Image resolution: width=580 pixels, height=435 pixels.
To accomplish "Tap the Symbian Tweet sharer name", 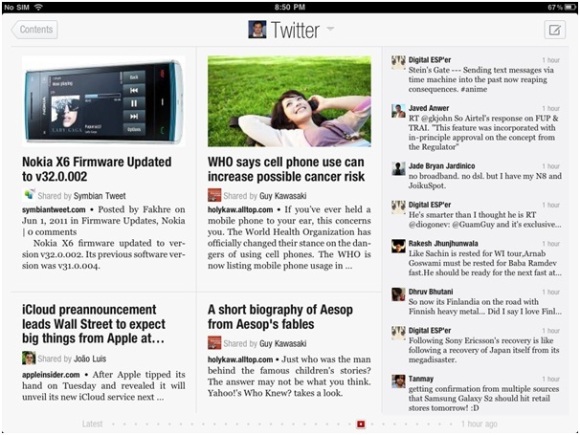I will click(x=100, y=196).
